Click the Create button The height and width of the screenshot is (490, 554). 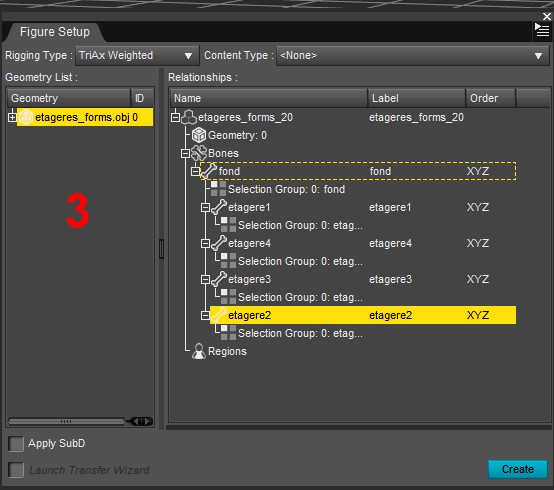[x=518, y=469]
